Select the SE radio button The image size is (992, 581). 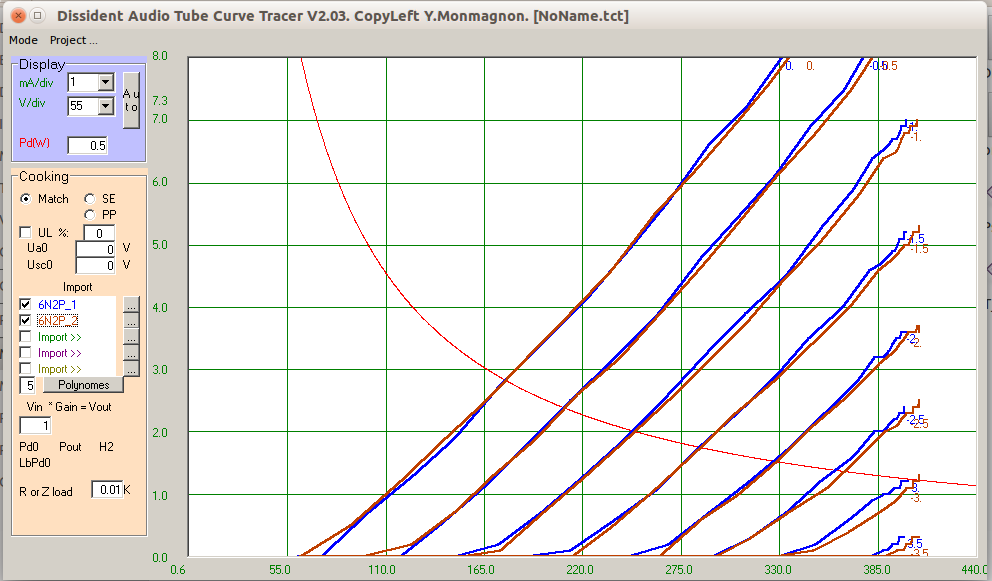[x=90, y=199]
